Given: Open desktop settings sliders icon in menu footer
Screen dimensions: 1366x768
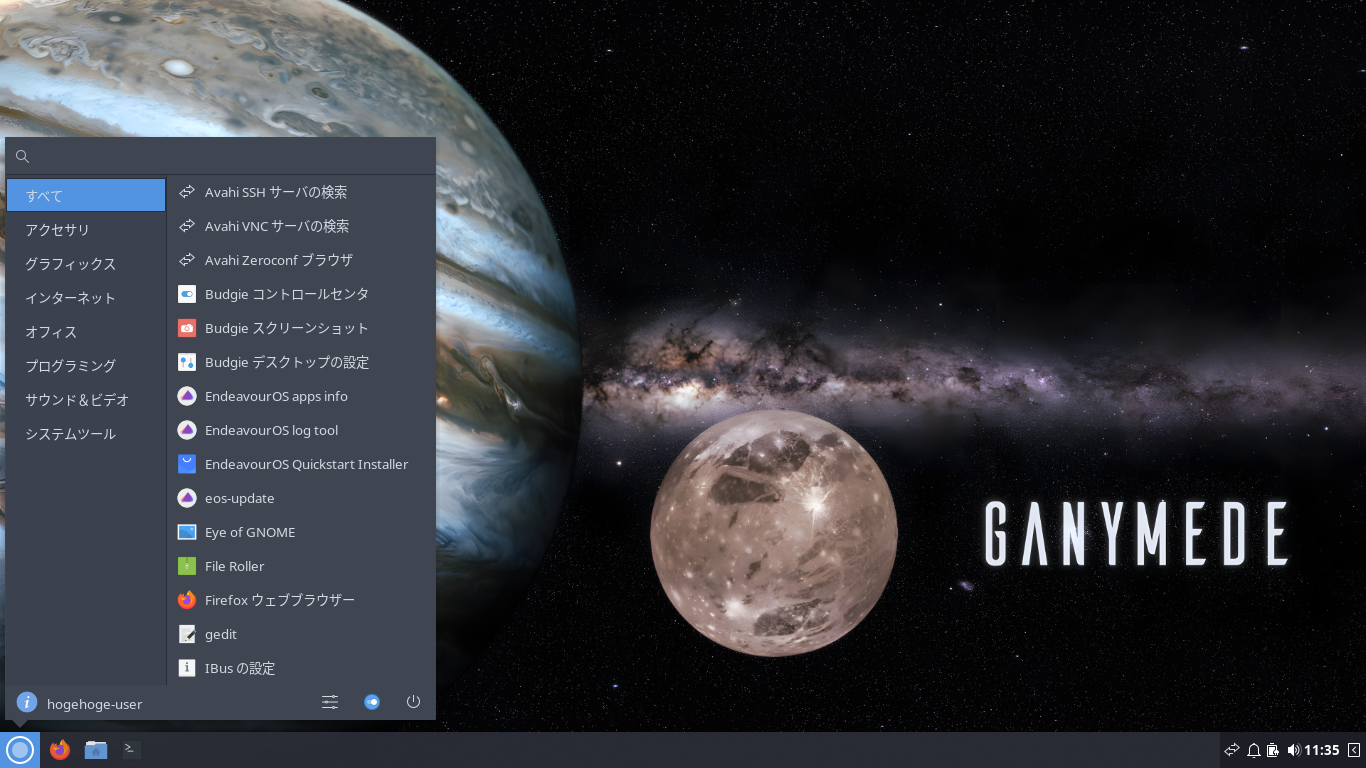Looking at the screenshot, I should (330, 702).
